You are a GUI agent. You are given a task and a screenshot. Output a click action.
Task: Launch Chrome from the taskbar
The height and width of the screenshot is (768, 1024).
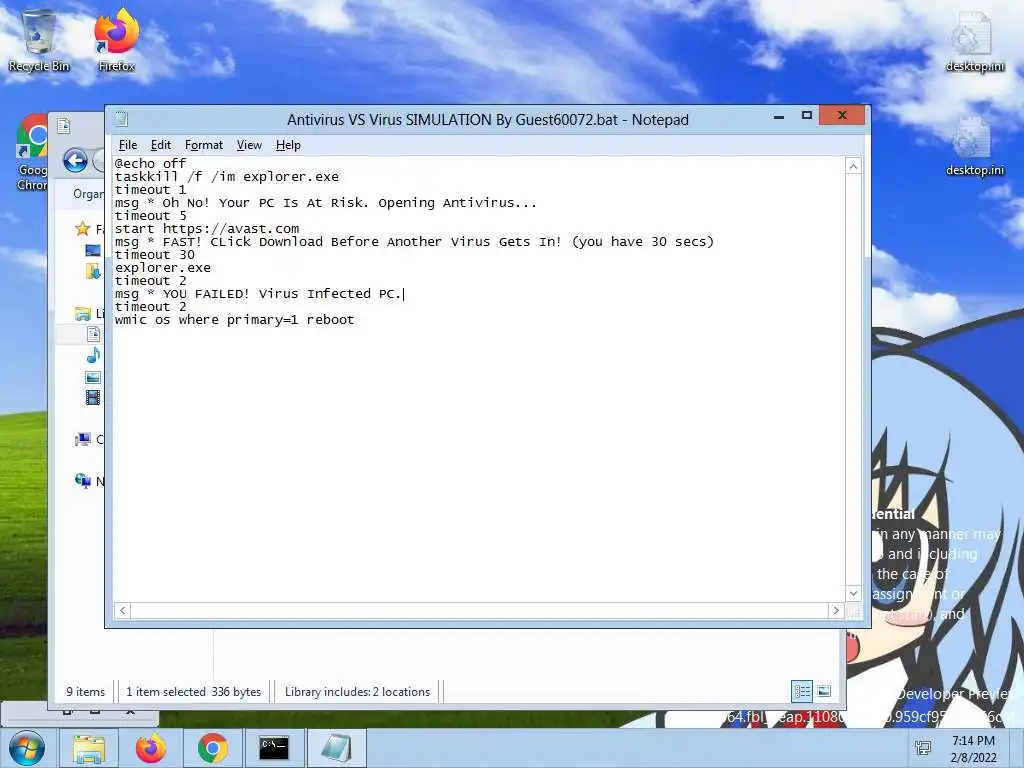pyautogui.click(x=213, y=748)
